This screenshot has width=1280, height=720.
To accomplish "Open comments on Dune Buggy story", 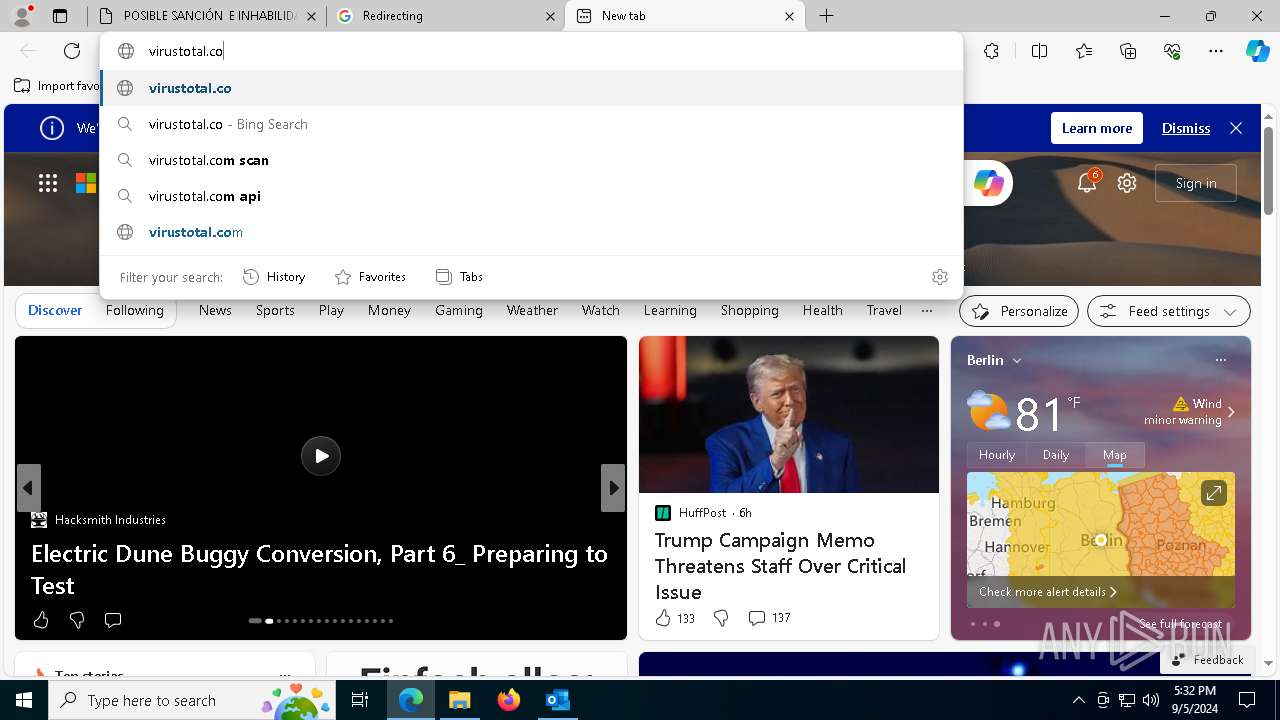I will tap(113, 620).
